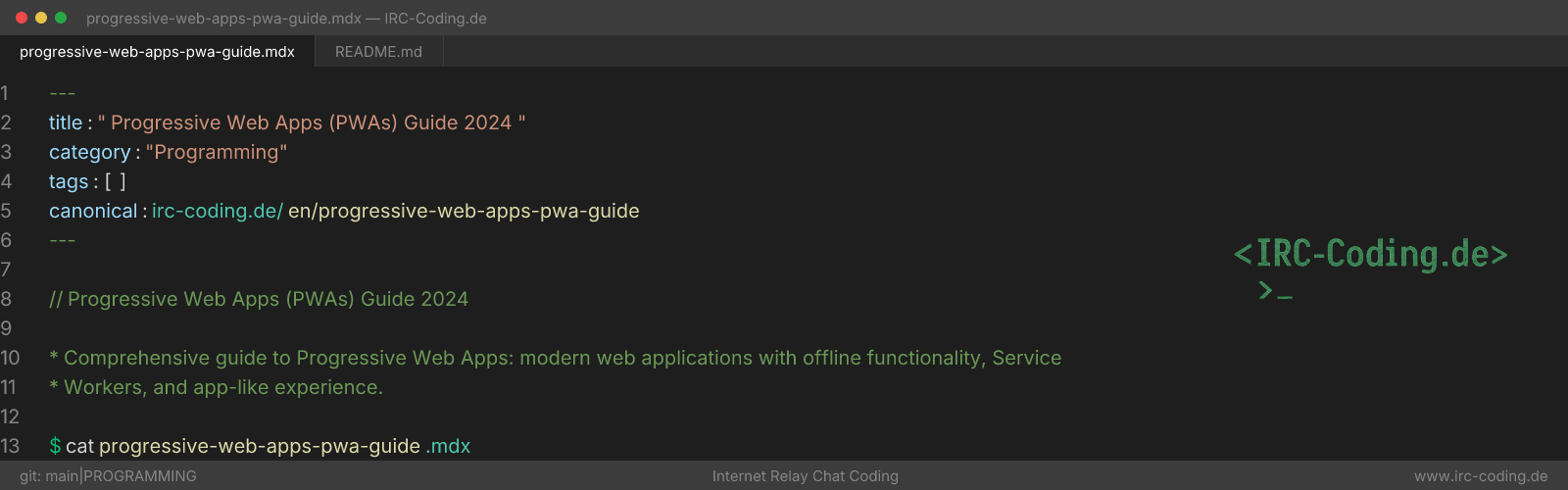Screen dimensions: 1568x490
Task: Click the cat command on line 13
Action: (x=79, y=446)
